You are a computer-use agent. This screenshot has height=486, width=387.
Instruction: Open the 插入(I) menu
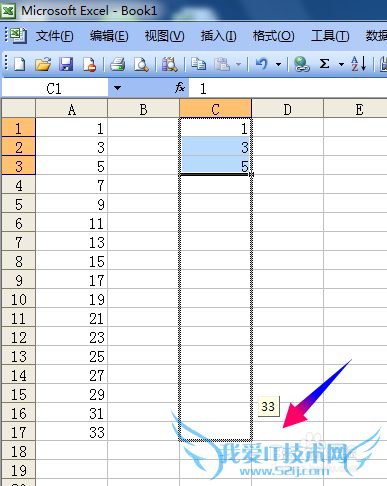tap(219, 36)
